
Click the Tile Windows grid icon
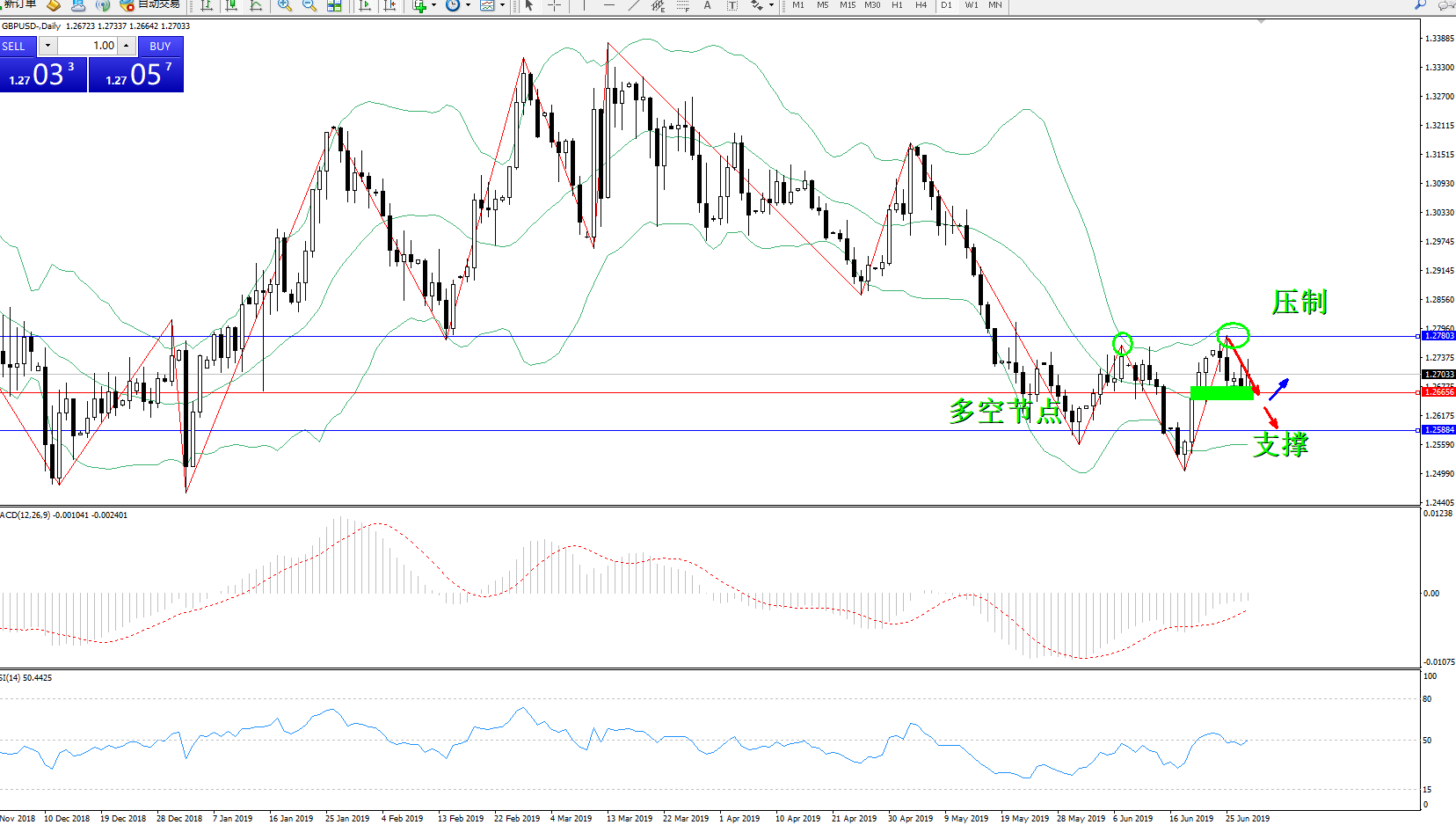coord(334,4)
